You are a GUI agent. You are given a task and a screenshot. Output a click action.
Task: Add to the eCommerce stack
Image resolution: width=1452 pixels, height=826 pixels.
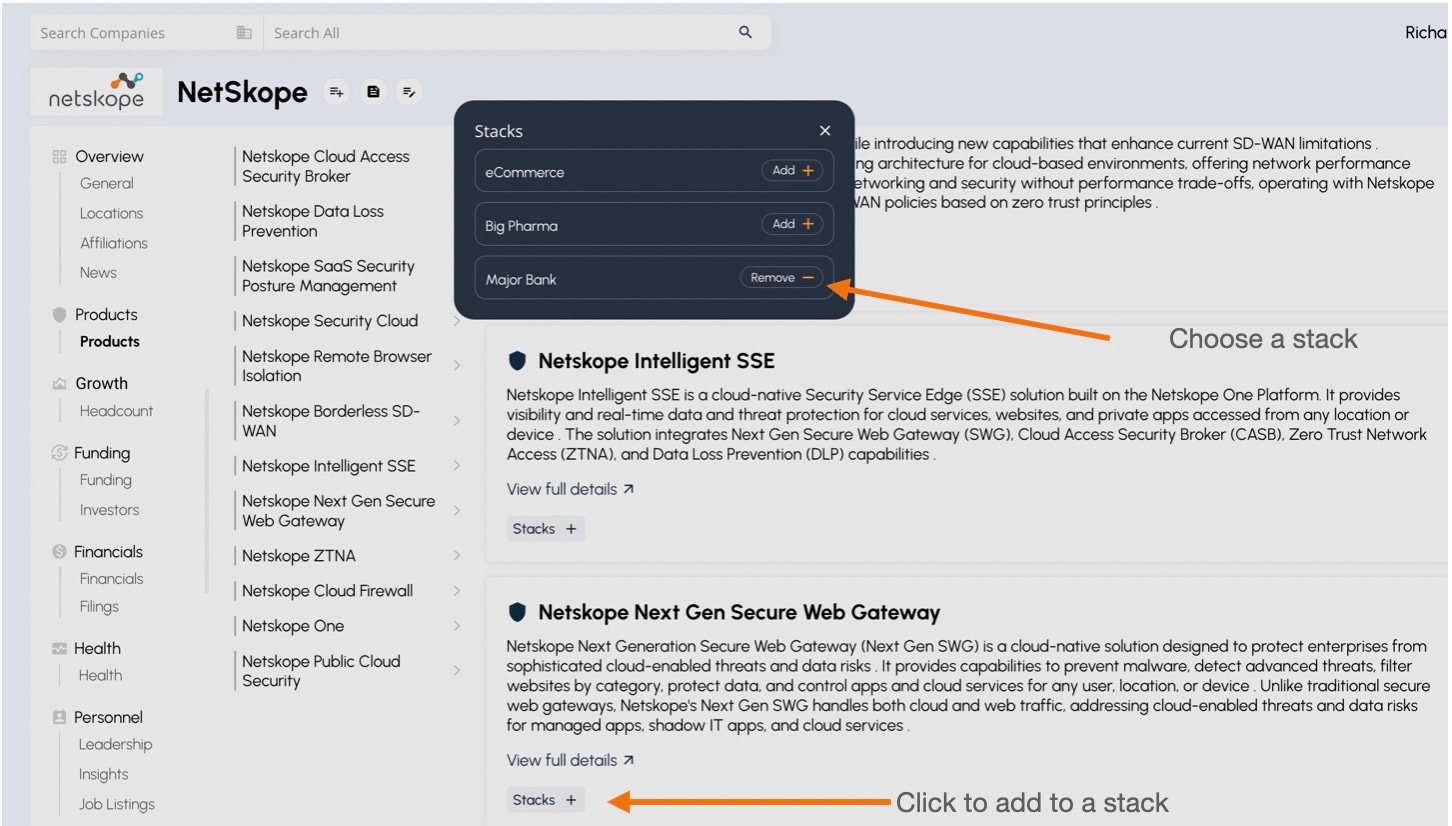(793, 171)
